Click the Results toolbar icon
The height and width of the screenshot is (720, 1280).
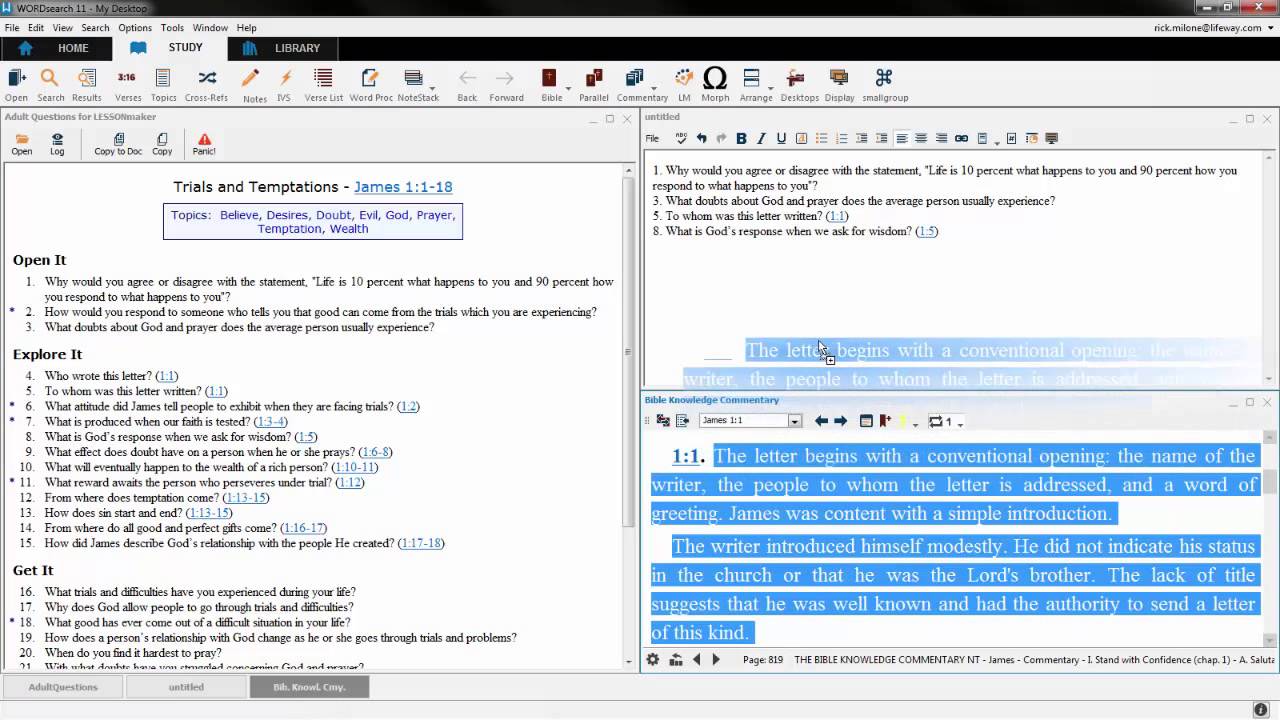86,85
